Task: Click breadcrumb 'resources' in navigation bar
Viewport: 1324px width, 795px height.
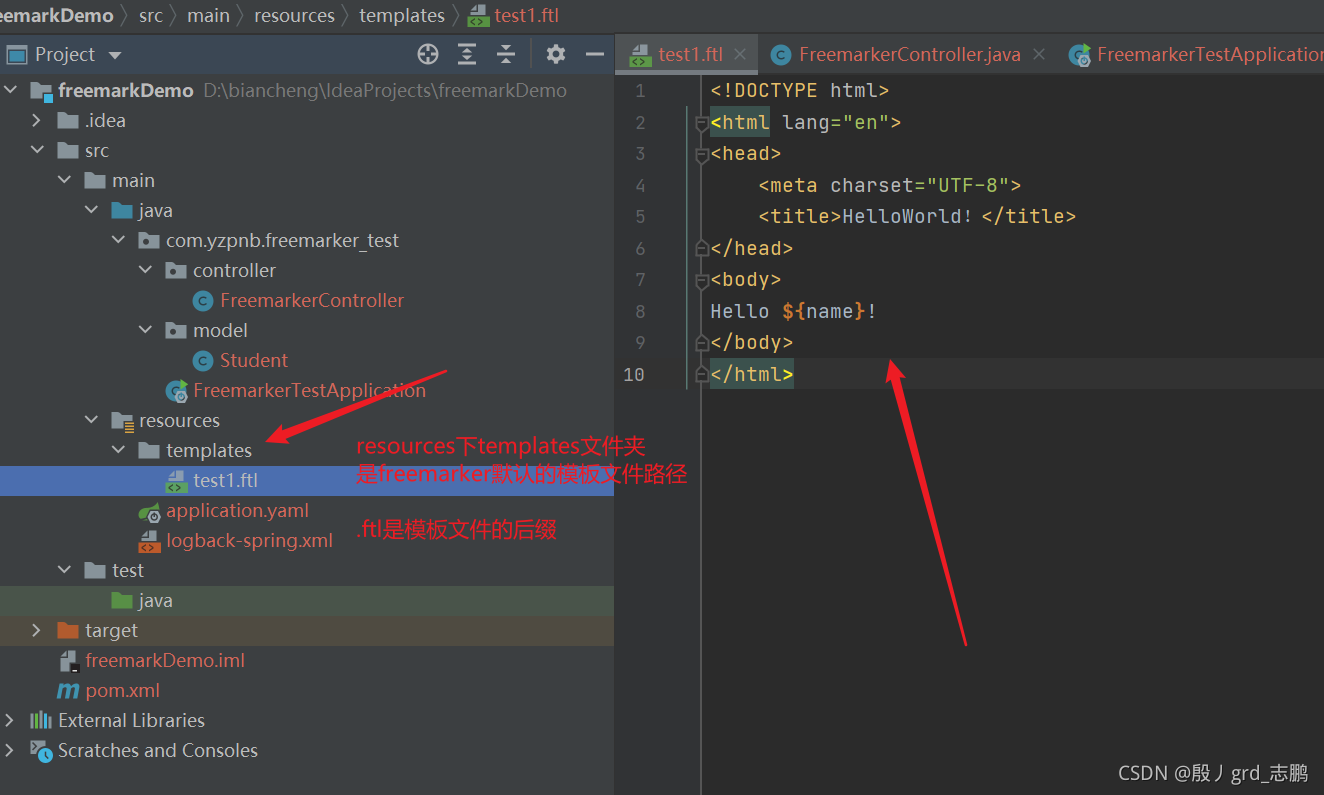Action: pos(295,15)
